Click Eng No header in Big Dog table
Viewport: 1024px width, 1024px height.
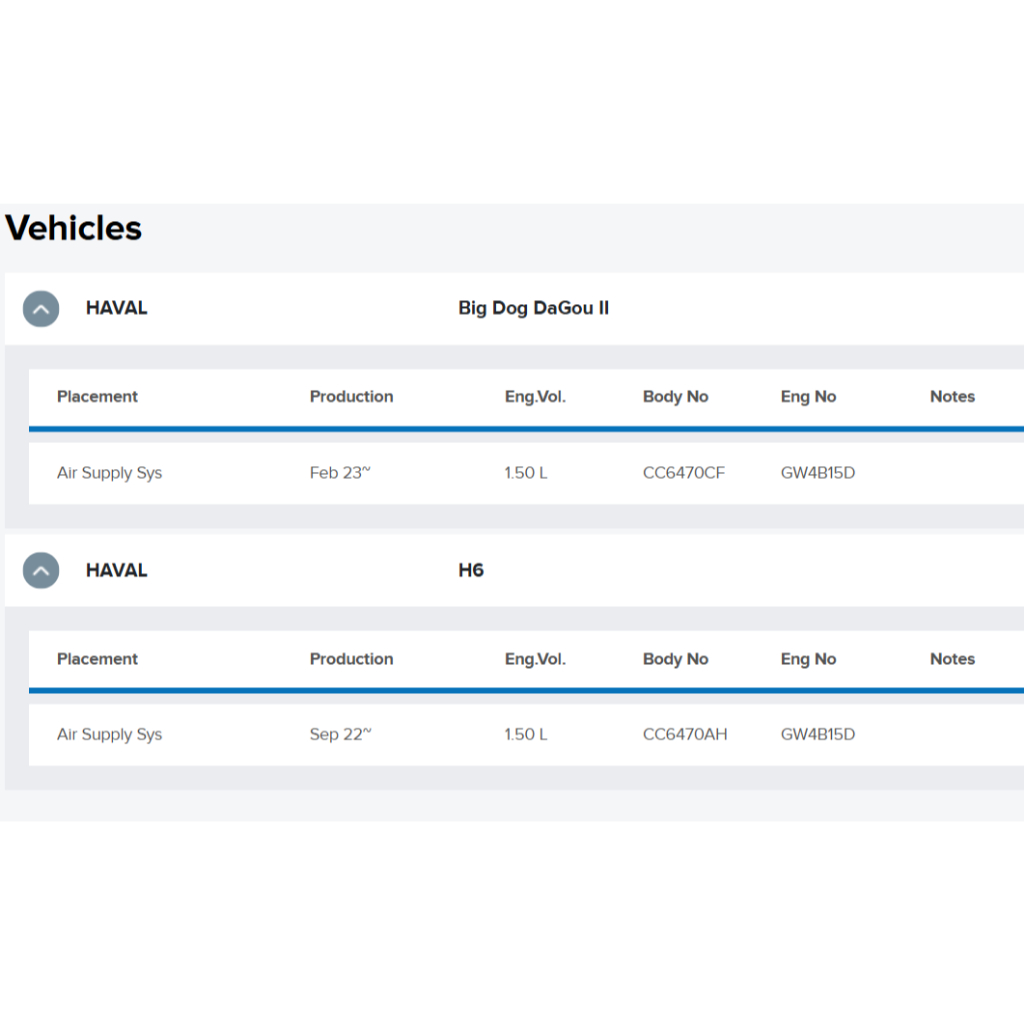tap(808, 397)
